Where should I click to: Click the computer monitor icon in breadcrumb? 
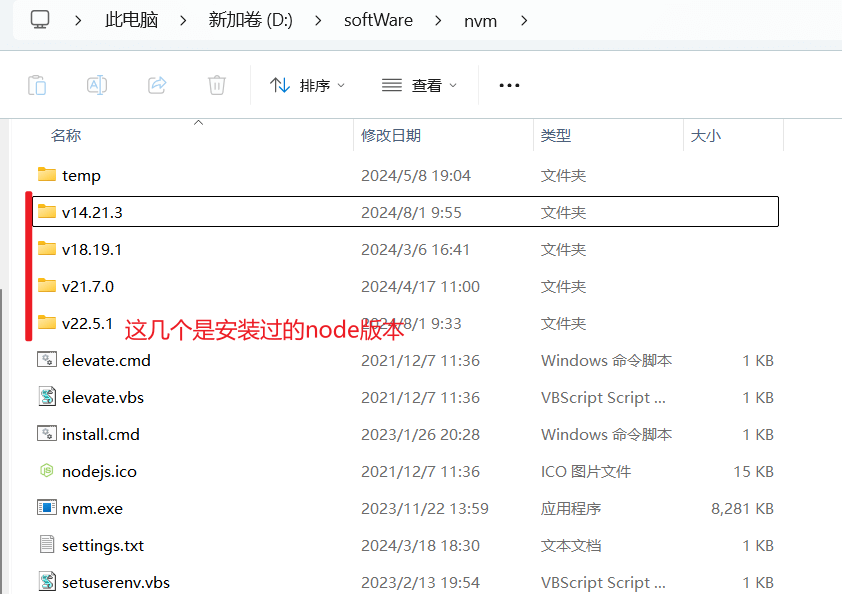pos(40,20)
